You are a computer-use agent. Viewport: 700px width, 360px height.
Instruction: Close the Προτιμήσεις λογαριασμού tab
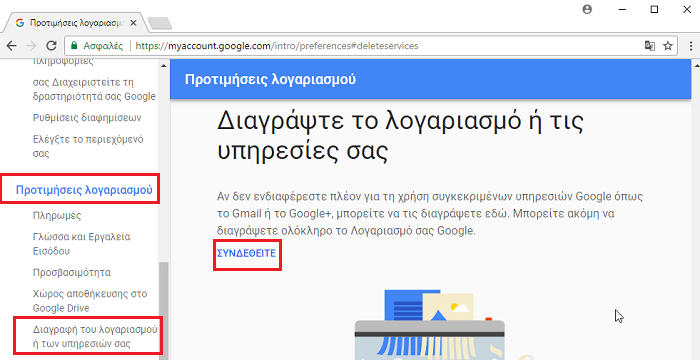coord(133,23)
